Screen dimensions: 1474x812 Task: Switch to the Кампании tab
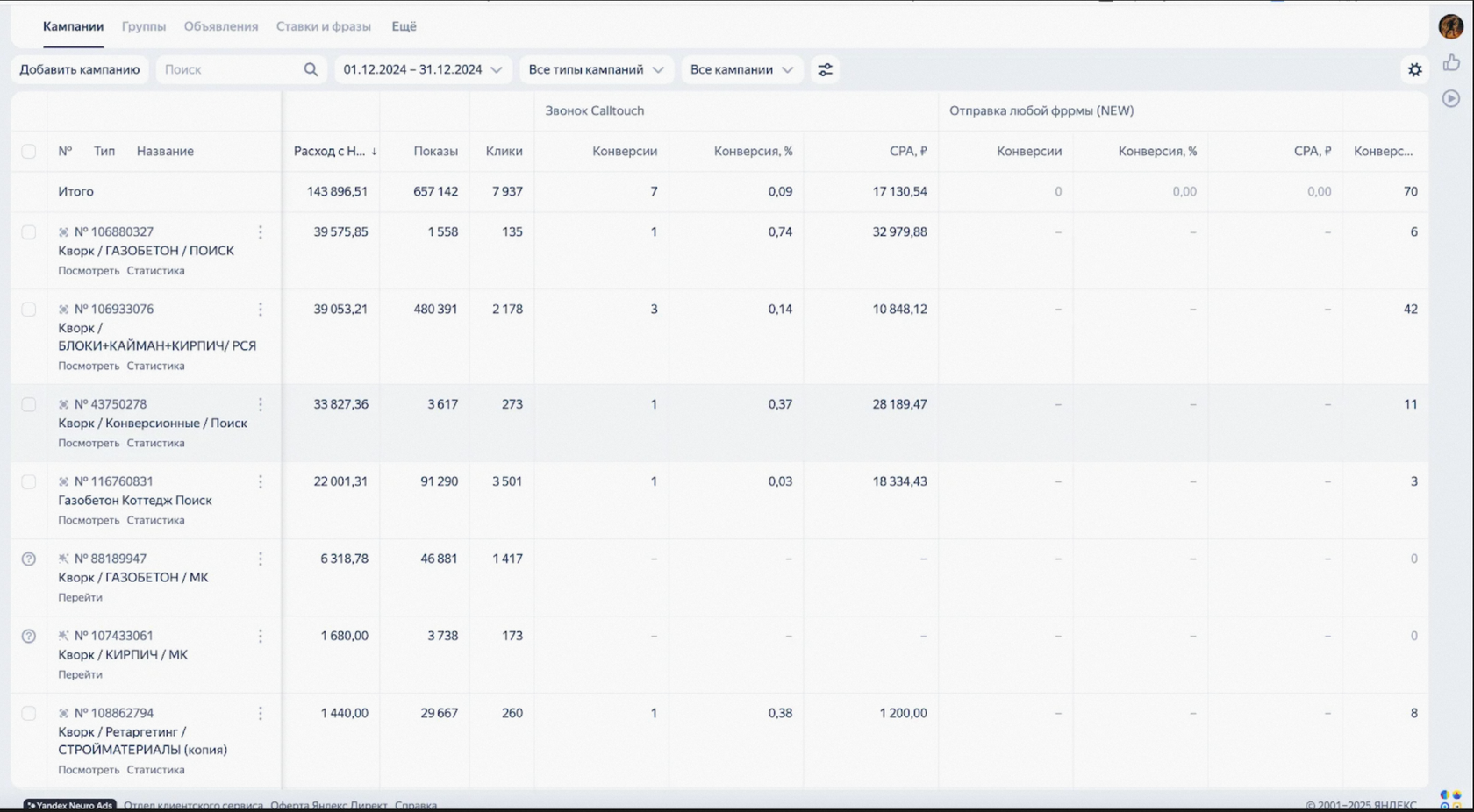73,26
